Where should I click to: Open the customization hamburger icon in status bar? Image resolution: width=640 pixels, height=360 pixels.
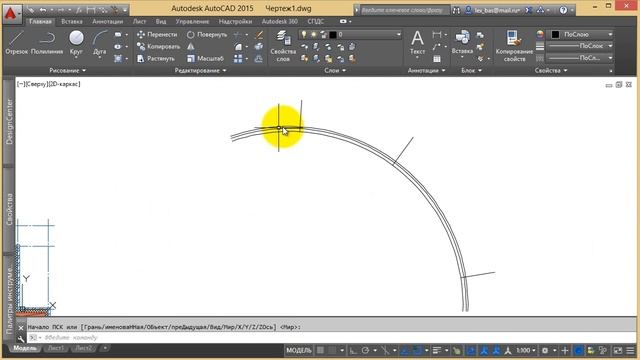pos(631,350)
